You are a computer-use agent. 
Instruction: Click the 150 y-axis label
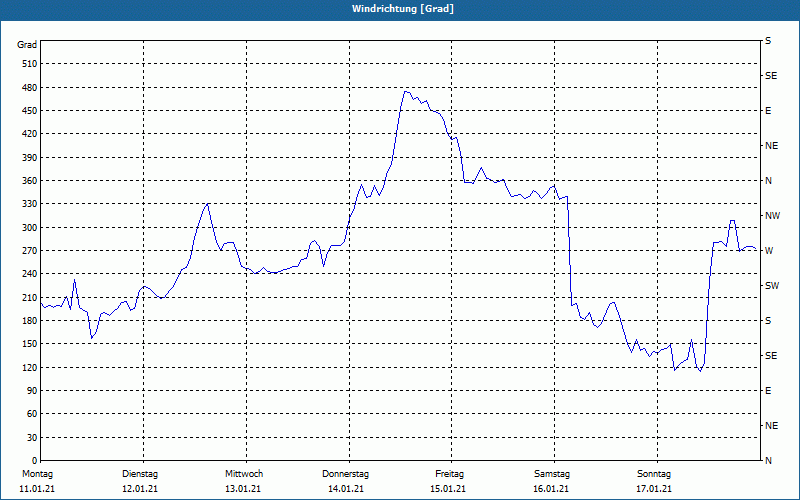[x=30, y=344]
